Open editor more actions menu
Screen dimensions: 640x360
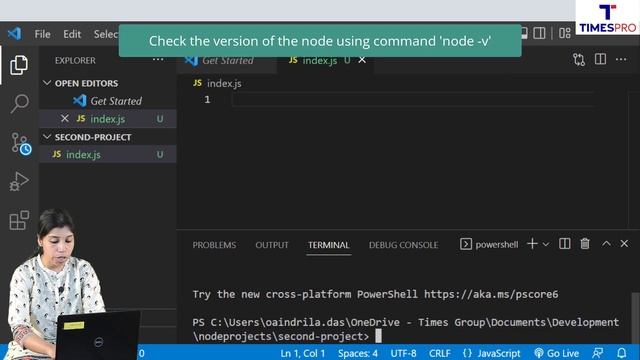[x=621, y=60]
